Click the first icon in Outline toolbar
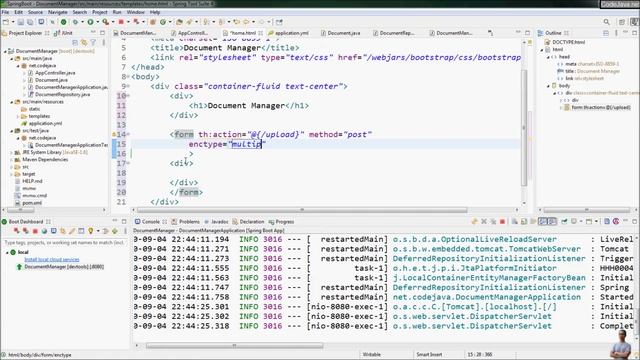The image size is (640, 360). [x=606, y=33]
